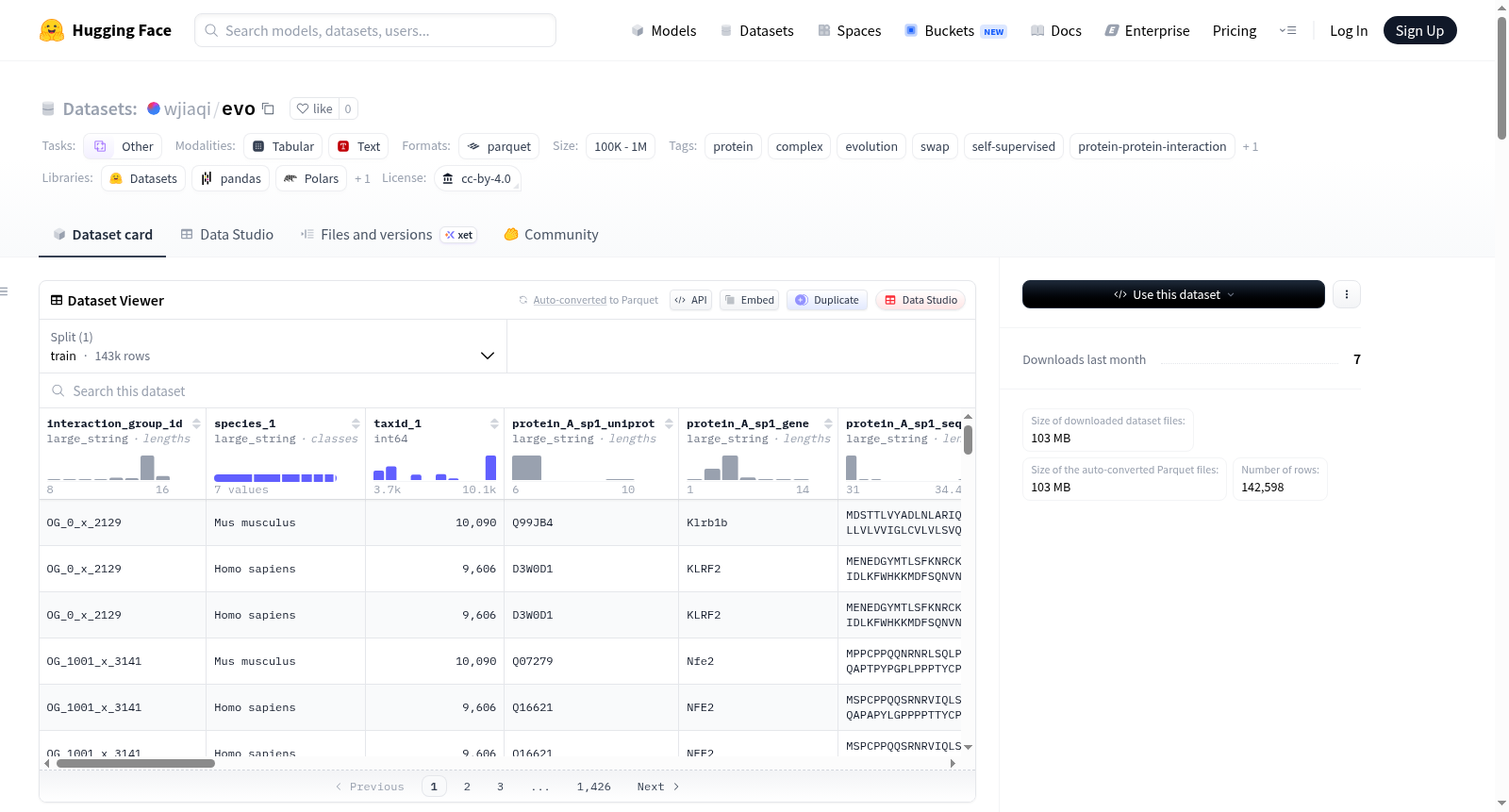The image size is (1509, 812).
Task: Click the evolution tag
Action: pos(871,146)
